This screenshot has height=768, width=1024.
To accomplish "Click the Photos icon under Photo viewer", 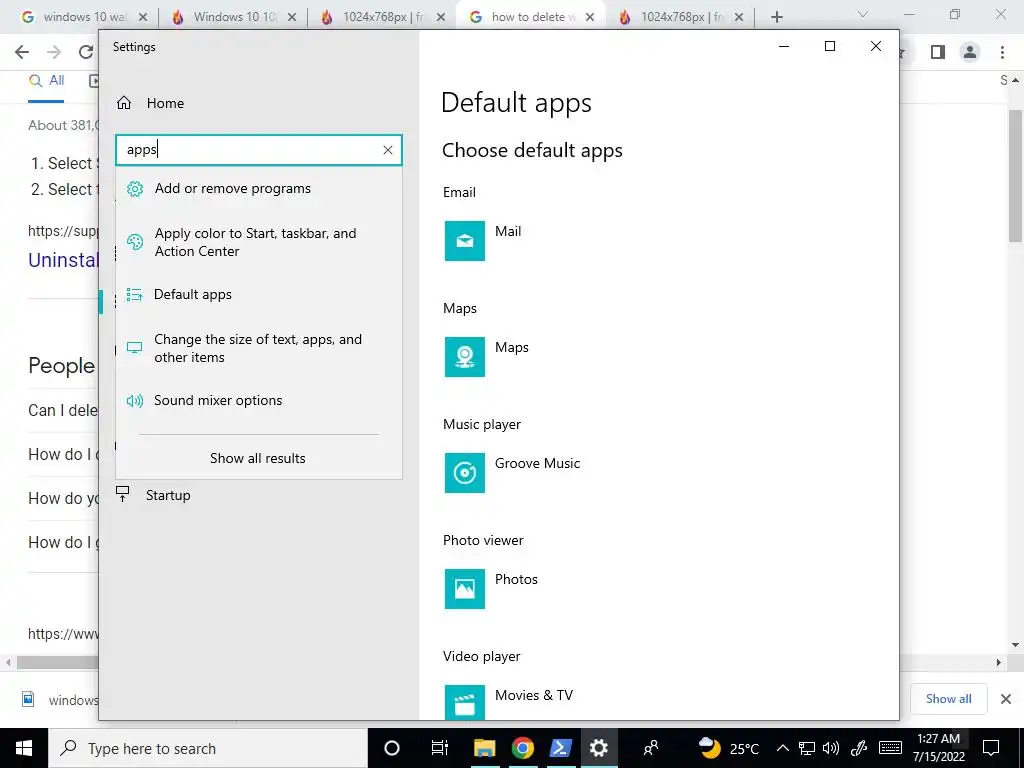I will pyautogui.click(x=465, y=588).
